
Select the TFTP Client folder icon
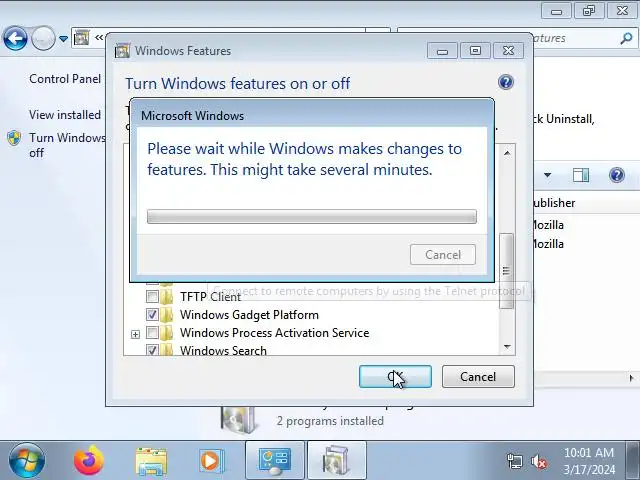tap(167, 297)
